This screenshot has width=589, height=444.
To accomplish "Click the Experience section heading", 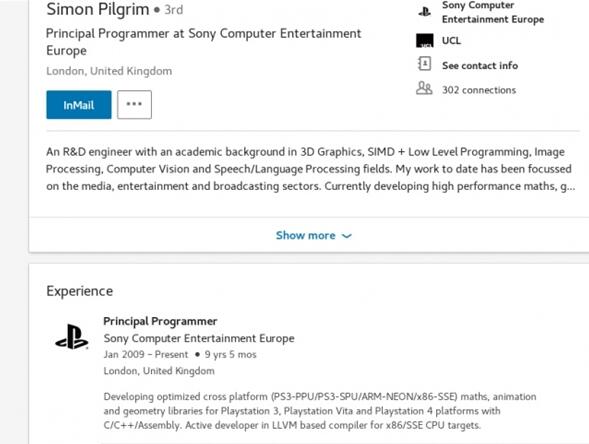I will tap(80, 291).
